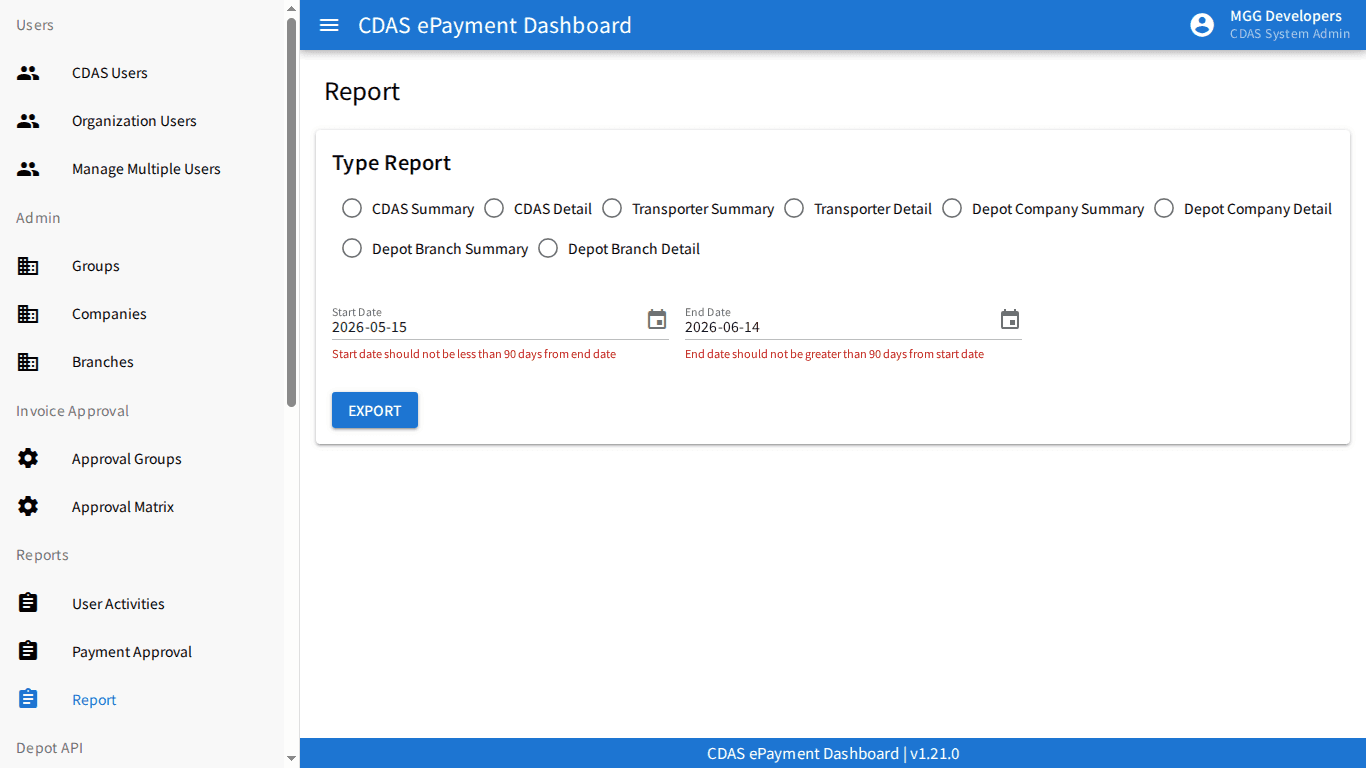
Task: Click the Approval Groups gear icon
Action: click(x=28, y=458)
